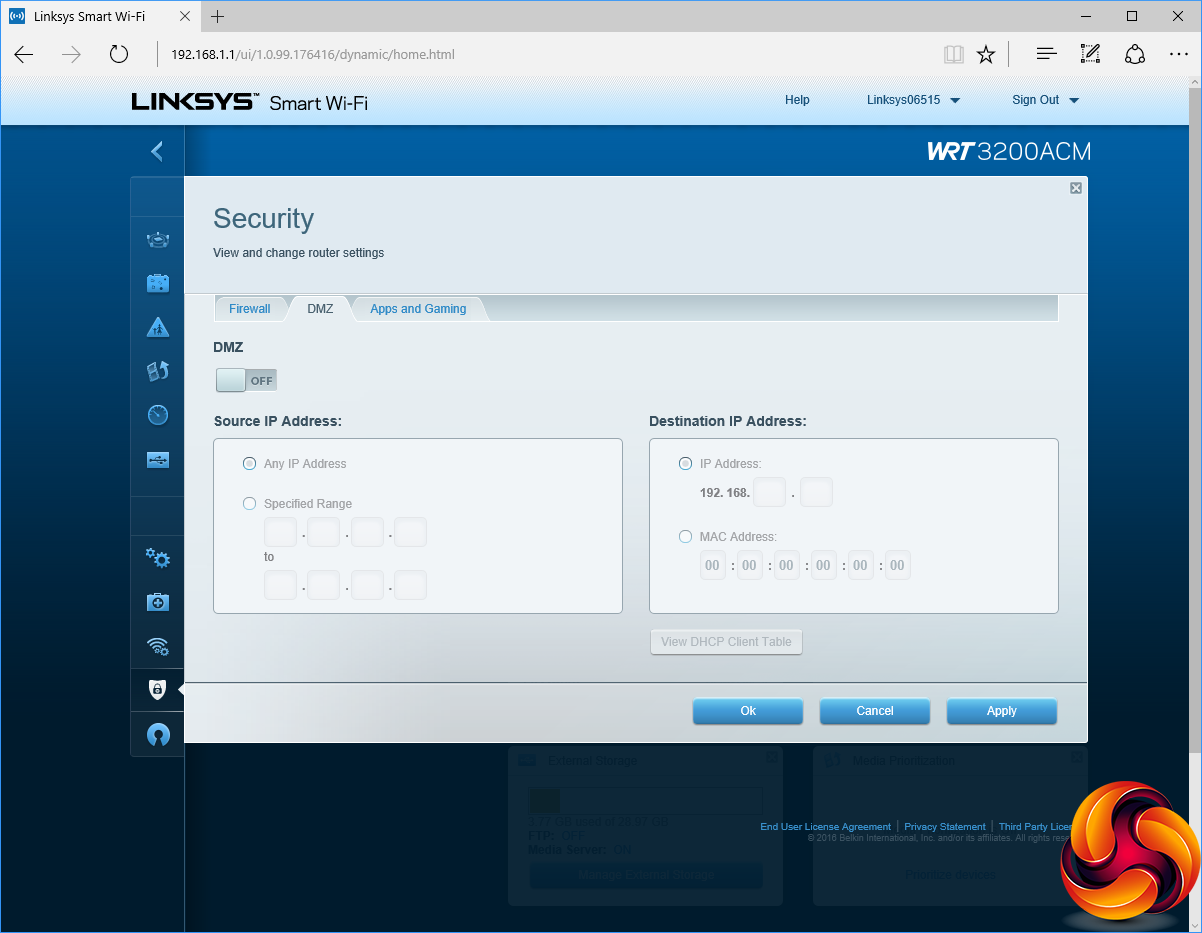This screenshot has width=1202, height=933.
Task: Click the browser Back arrow
Action: click(24, 54)
